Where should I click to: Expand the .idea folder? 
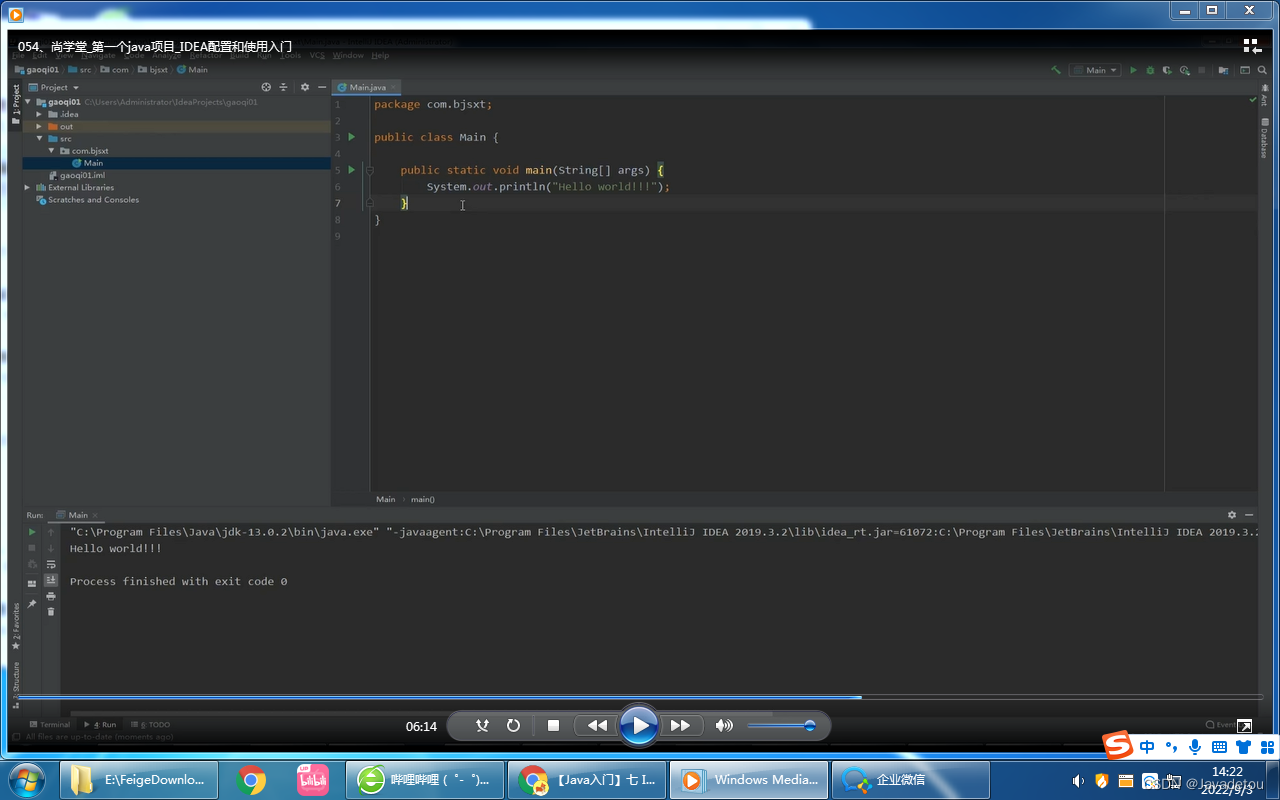(x=39, y=114)
